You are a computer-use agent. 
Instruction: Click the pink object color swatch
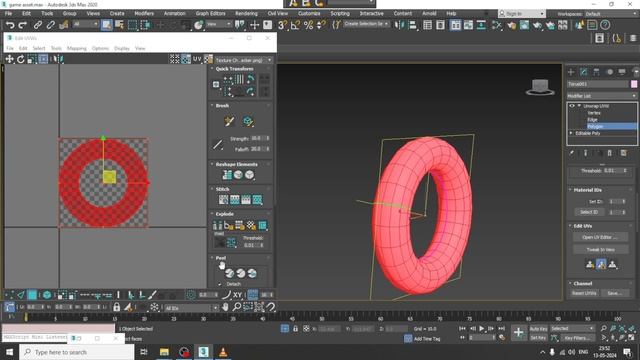[x=634, y=84]
